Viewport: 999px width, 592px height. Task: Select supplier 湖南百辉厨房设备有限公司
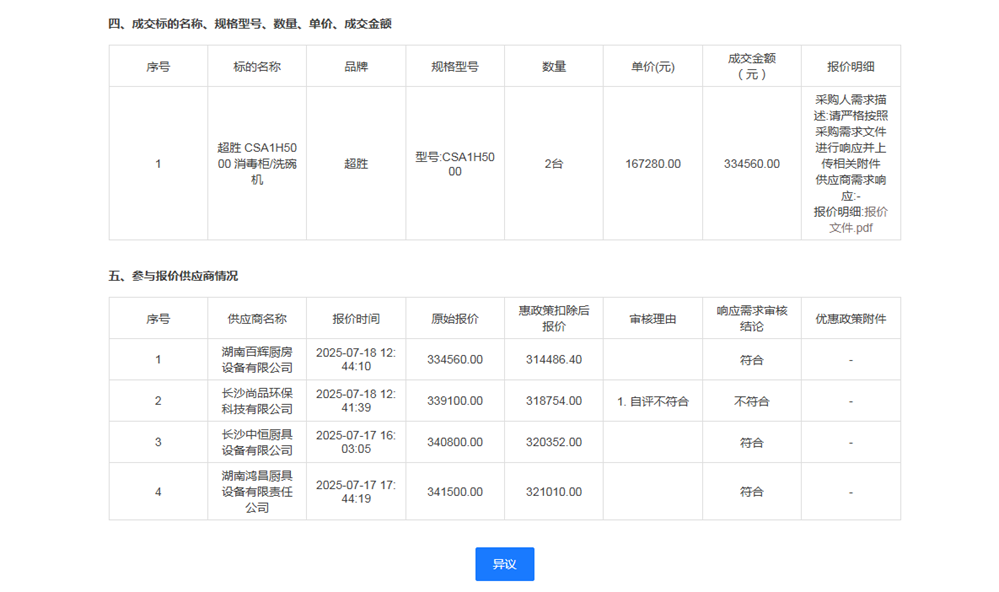257,359
